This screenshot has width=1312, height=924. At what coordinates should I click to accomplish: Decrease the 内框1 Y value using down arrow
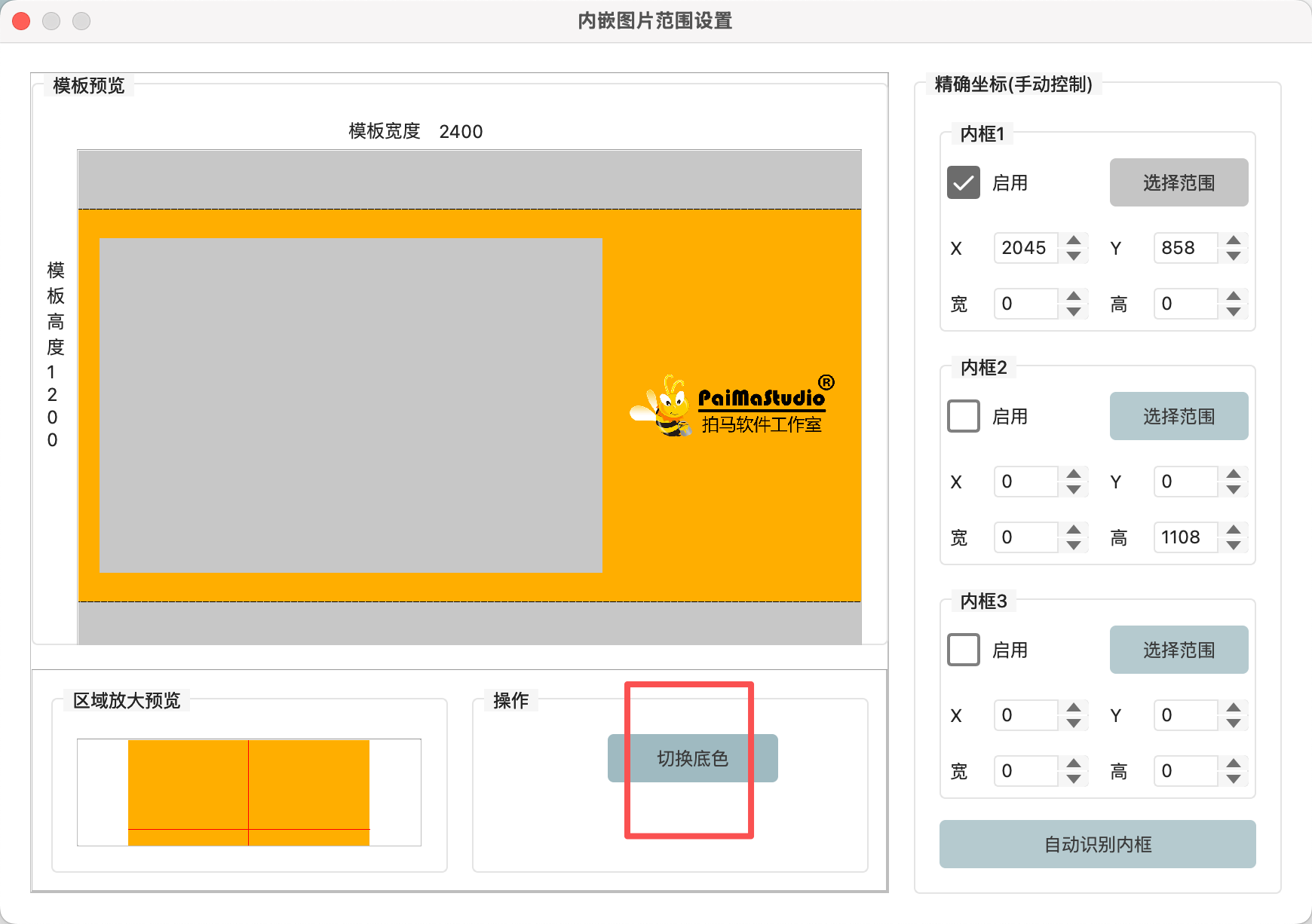[x=1234, y=256]
